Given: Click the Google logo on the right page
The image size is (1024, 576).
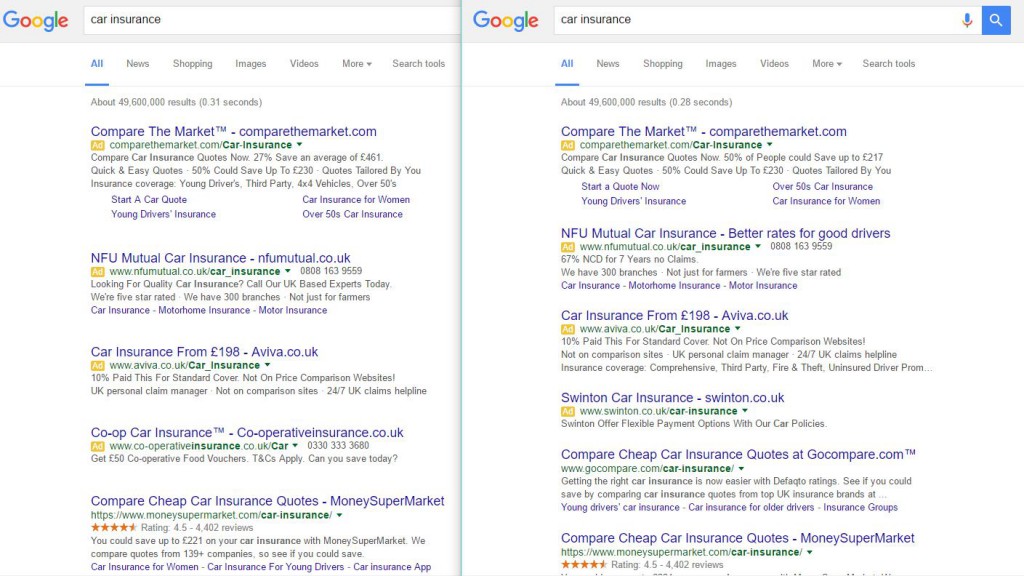Looking at the screenshot, I should coord(505,21).
